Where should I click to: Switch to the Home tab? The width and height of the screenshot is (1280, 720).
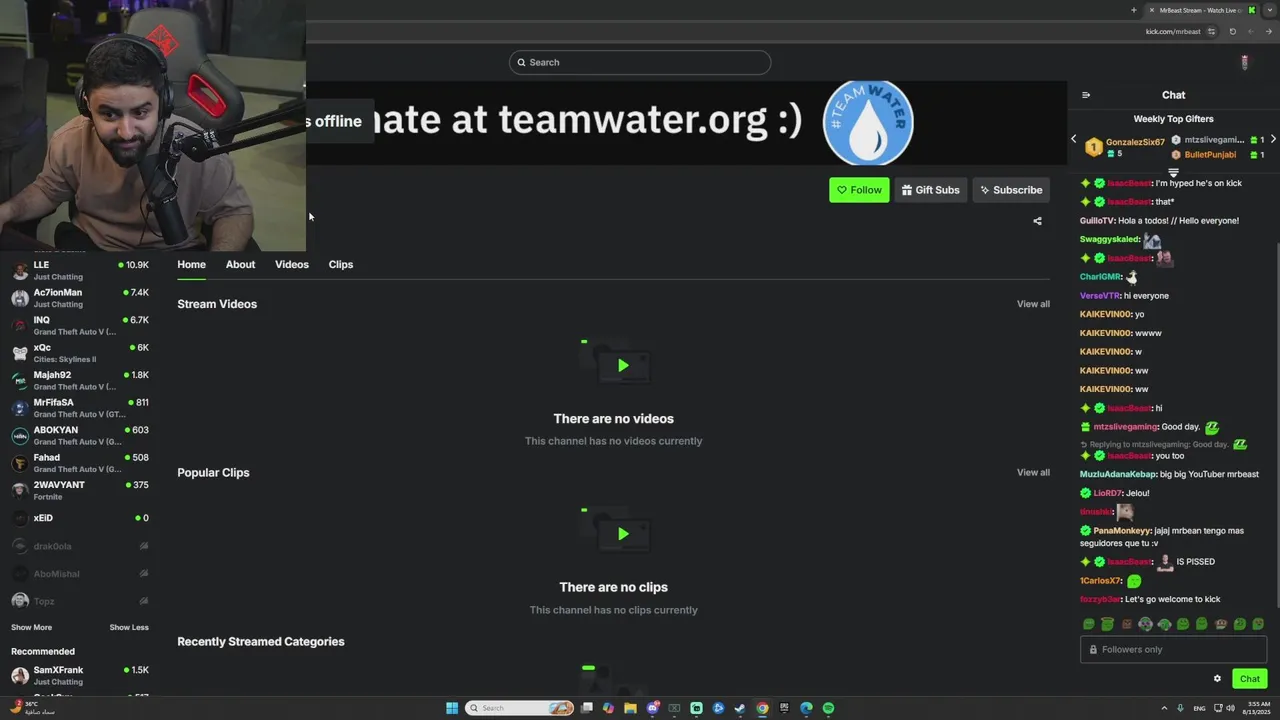point(191,264)
